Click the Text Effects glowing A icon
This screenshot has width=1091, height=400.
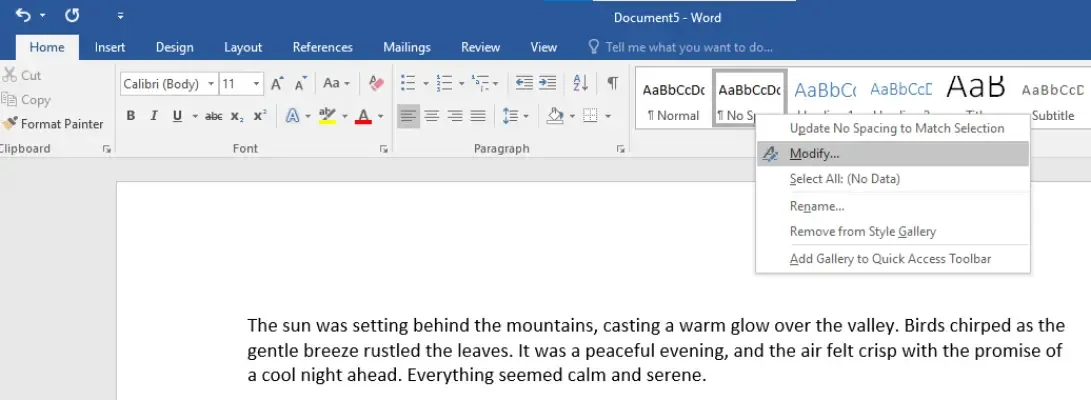293,116
